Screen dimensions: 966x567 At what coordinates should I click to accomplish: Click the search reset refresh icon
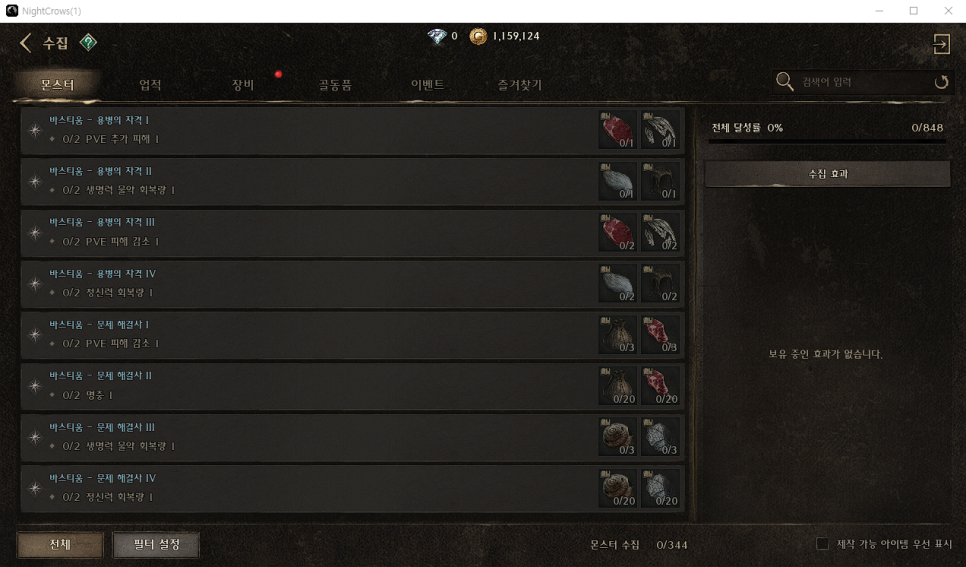coord(941,82)
